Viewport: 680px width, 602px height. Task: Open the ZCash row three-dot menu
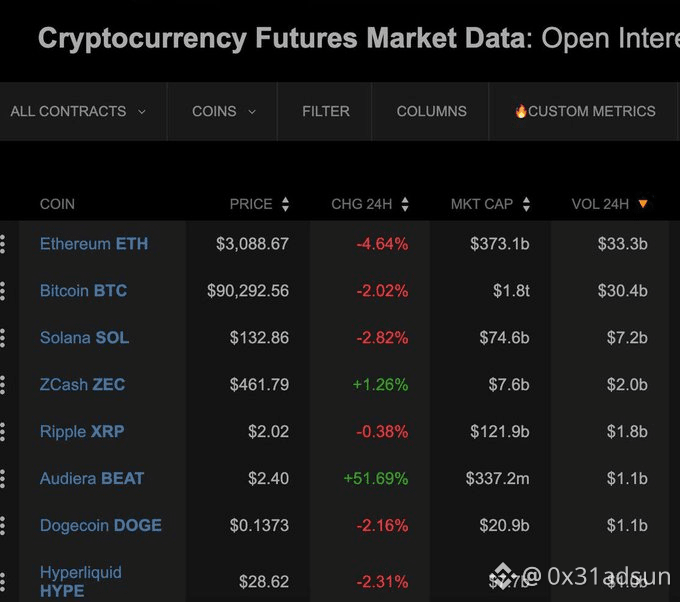3,385
